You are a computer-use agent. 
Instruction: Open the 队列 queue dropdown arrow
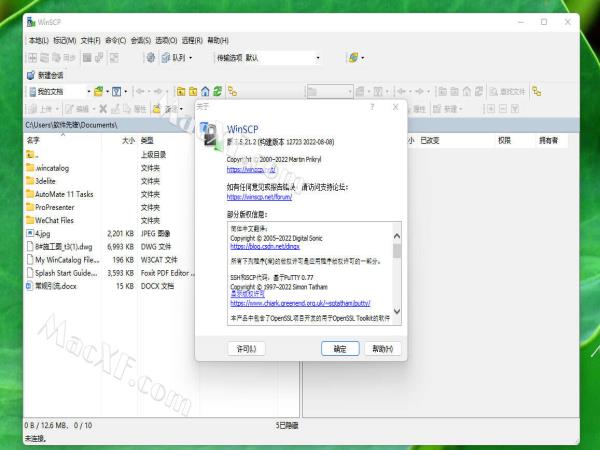click(191, 58)
